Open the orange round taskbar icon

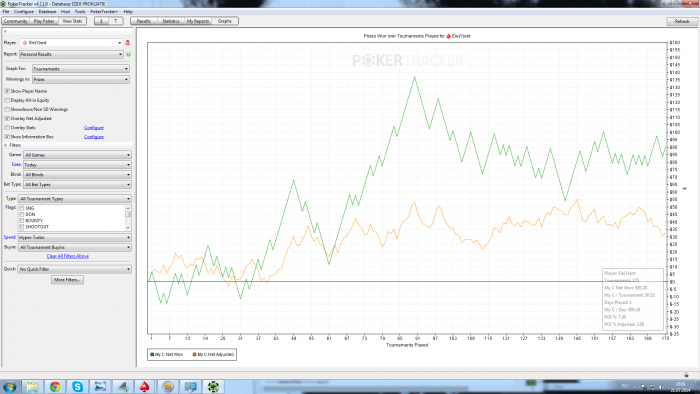(168, 386)
